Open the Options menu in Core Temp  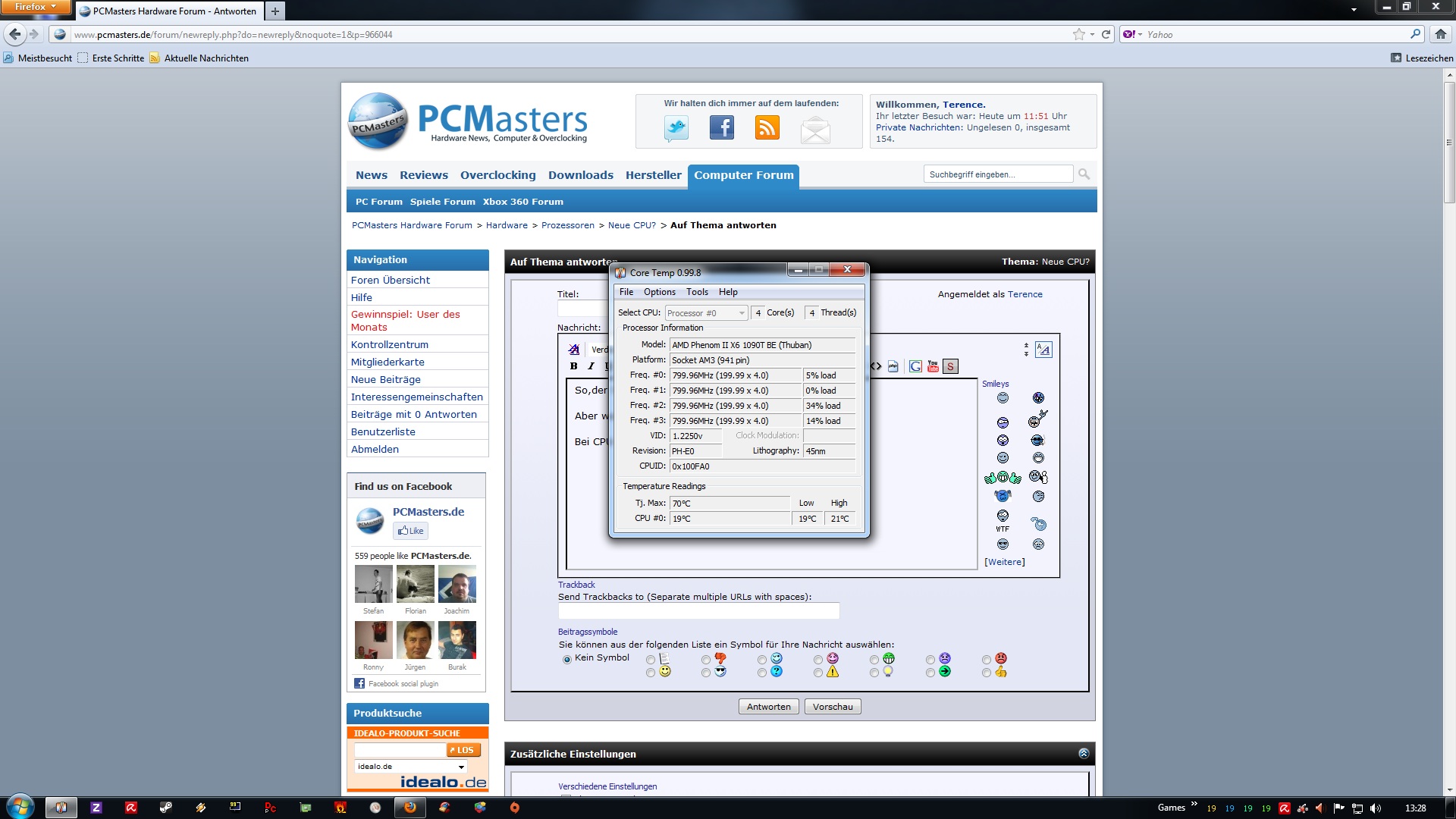[660, 292]
